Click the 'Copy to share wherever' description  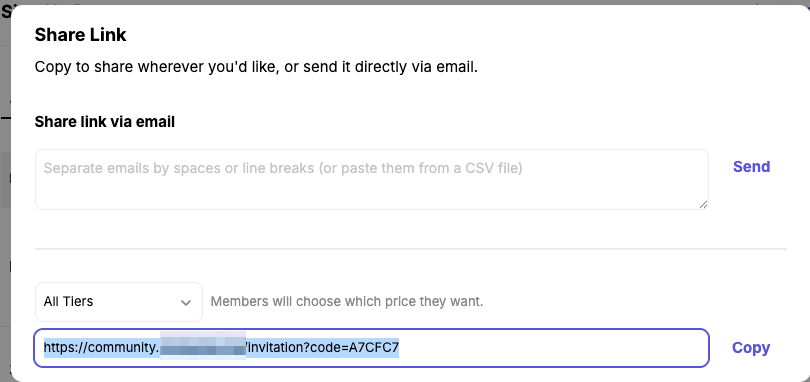[256, 67]
